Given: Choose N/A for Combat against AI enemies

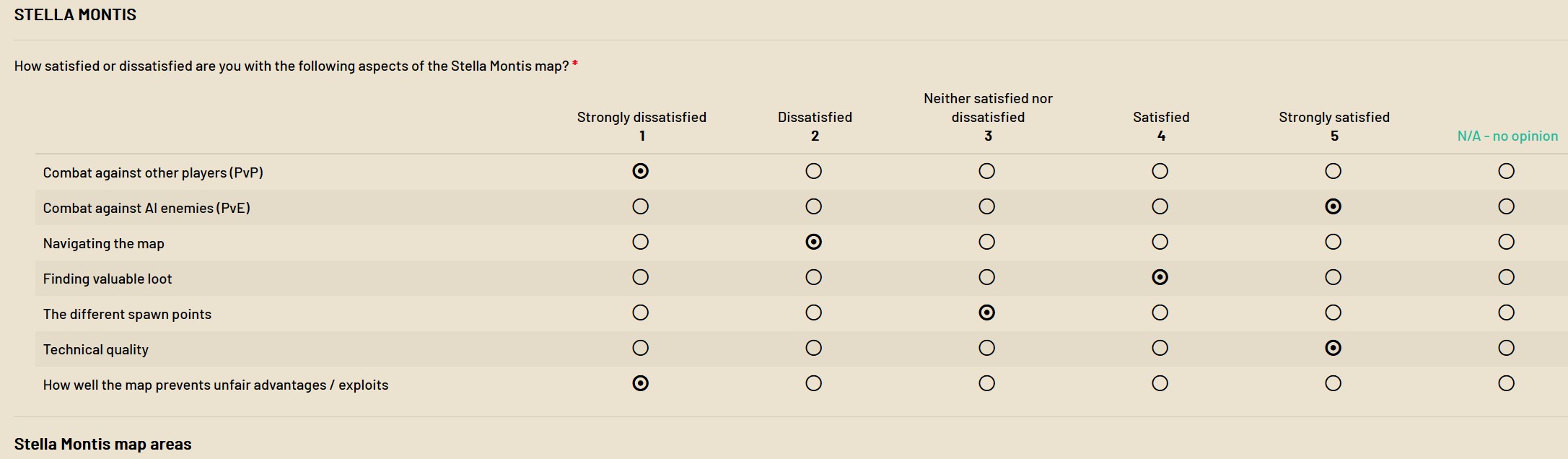Looking at the screenshot, I should (x=1506, y=206).
